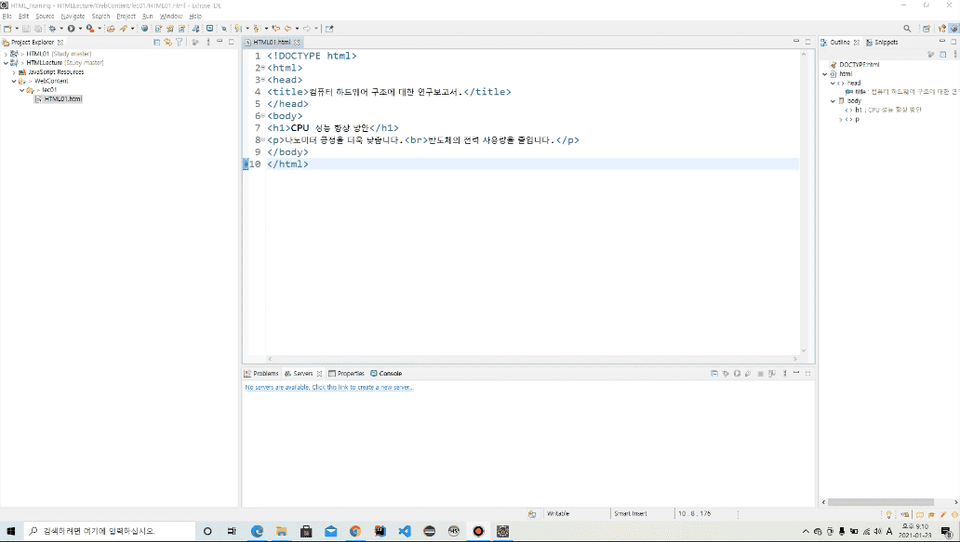The height and width of the screenshot is (542, 960).
Task: Collapse the WebContent folder
Action: coord(14,81)
